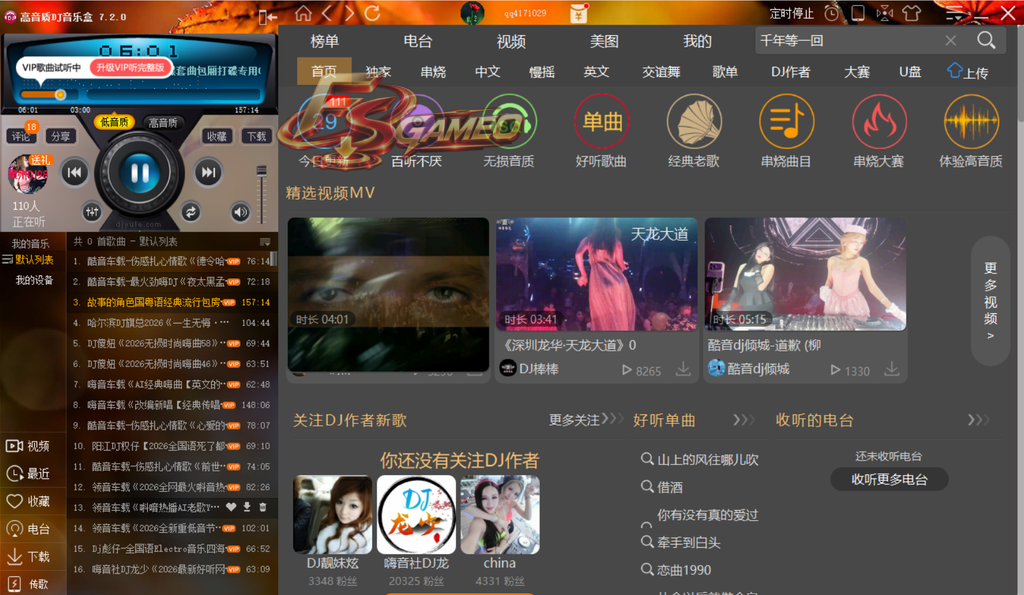Open the 经典老歌 gramophone icon
Viewport: 1024px width, 595px height.
(694, 121)
